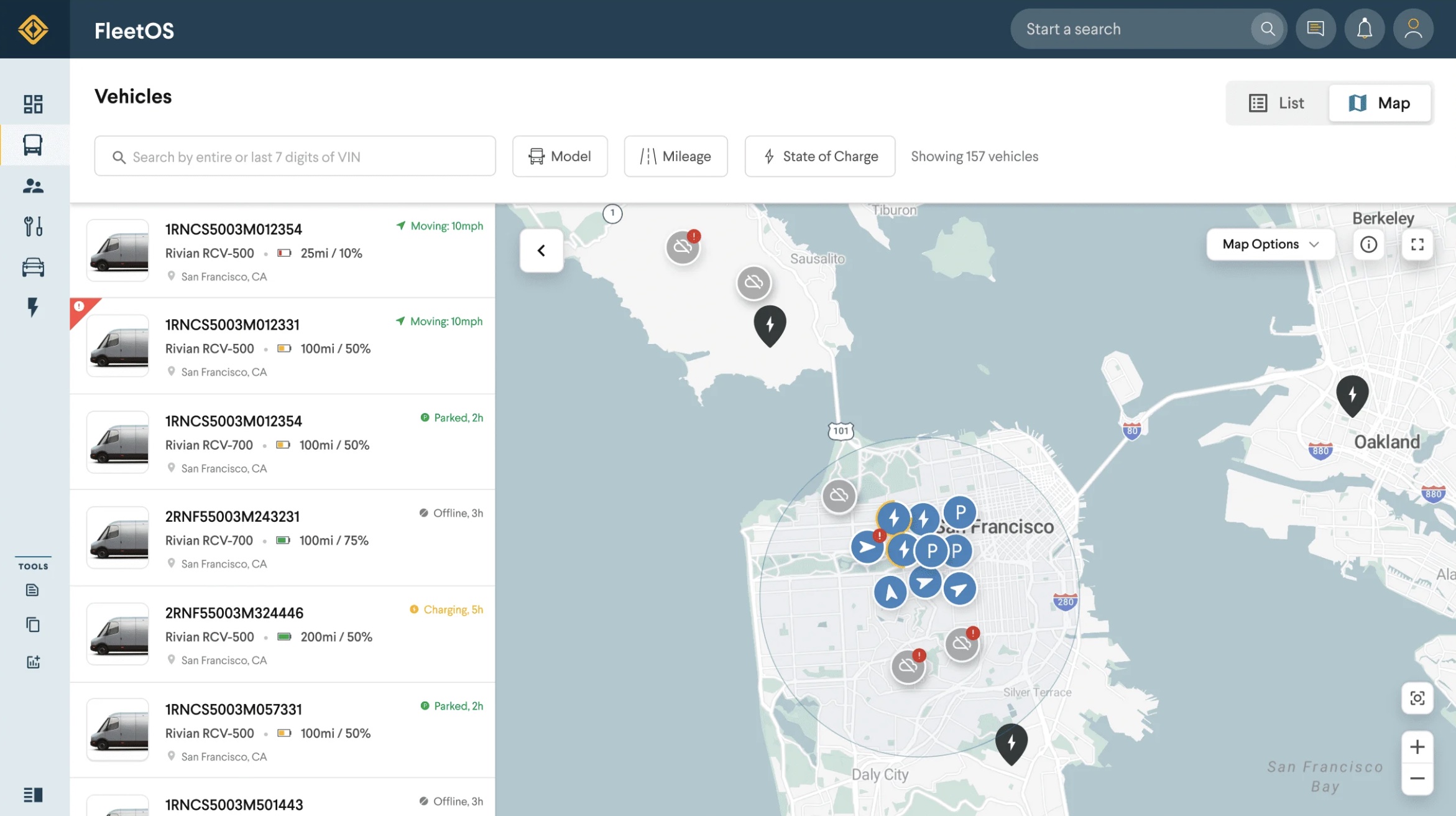Viewport: 1456px width, 816px height.
Task: Select the charger pin near Sausalito
Action: tap(770, 326)
